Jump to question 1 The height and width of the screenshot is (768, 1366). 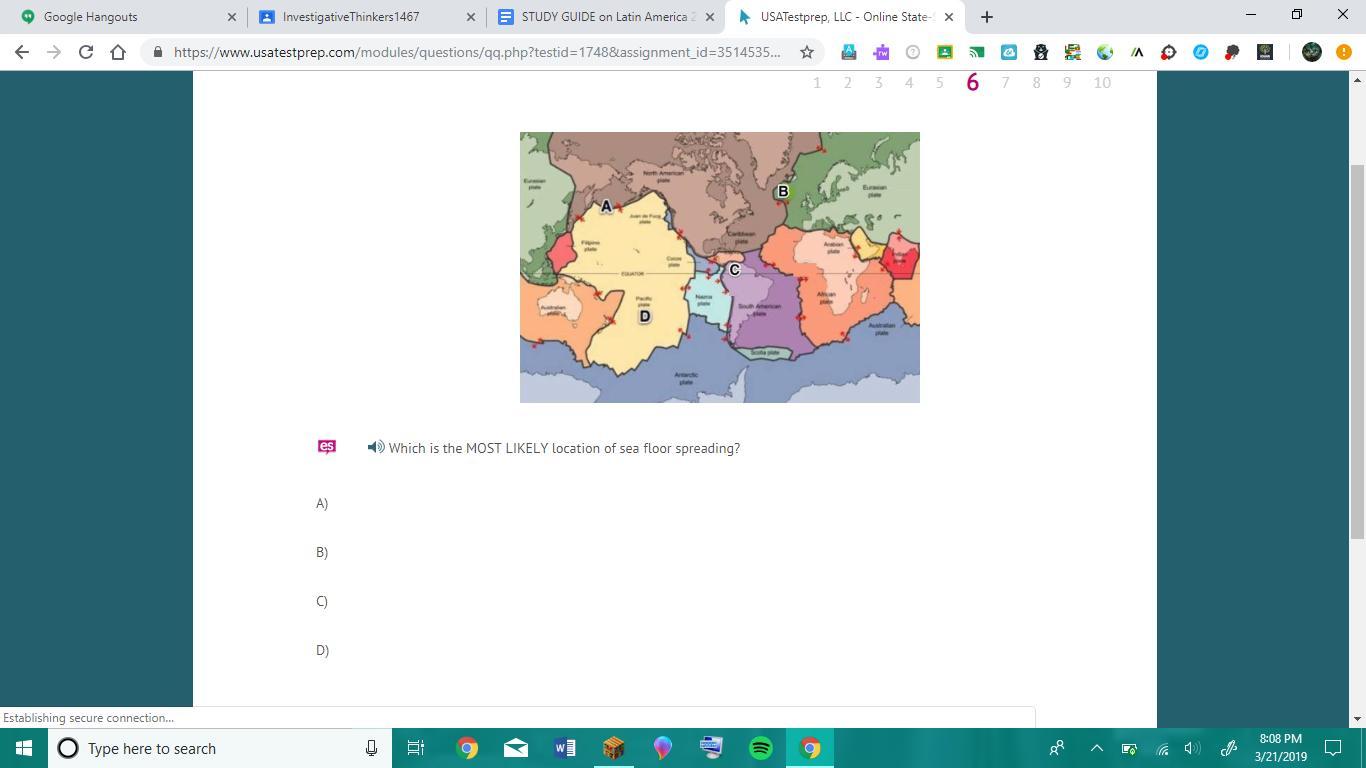(x=817, y=83)
